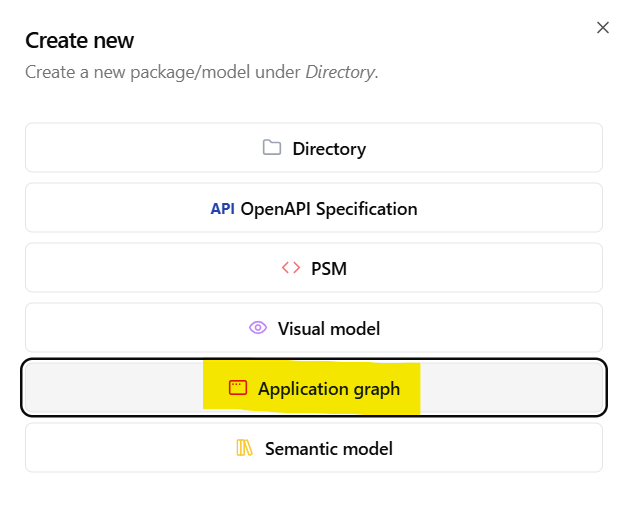The image size is (630, 517).
Task: Click the "OpenAPI Specification" label text
Action: 328,209
